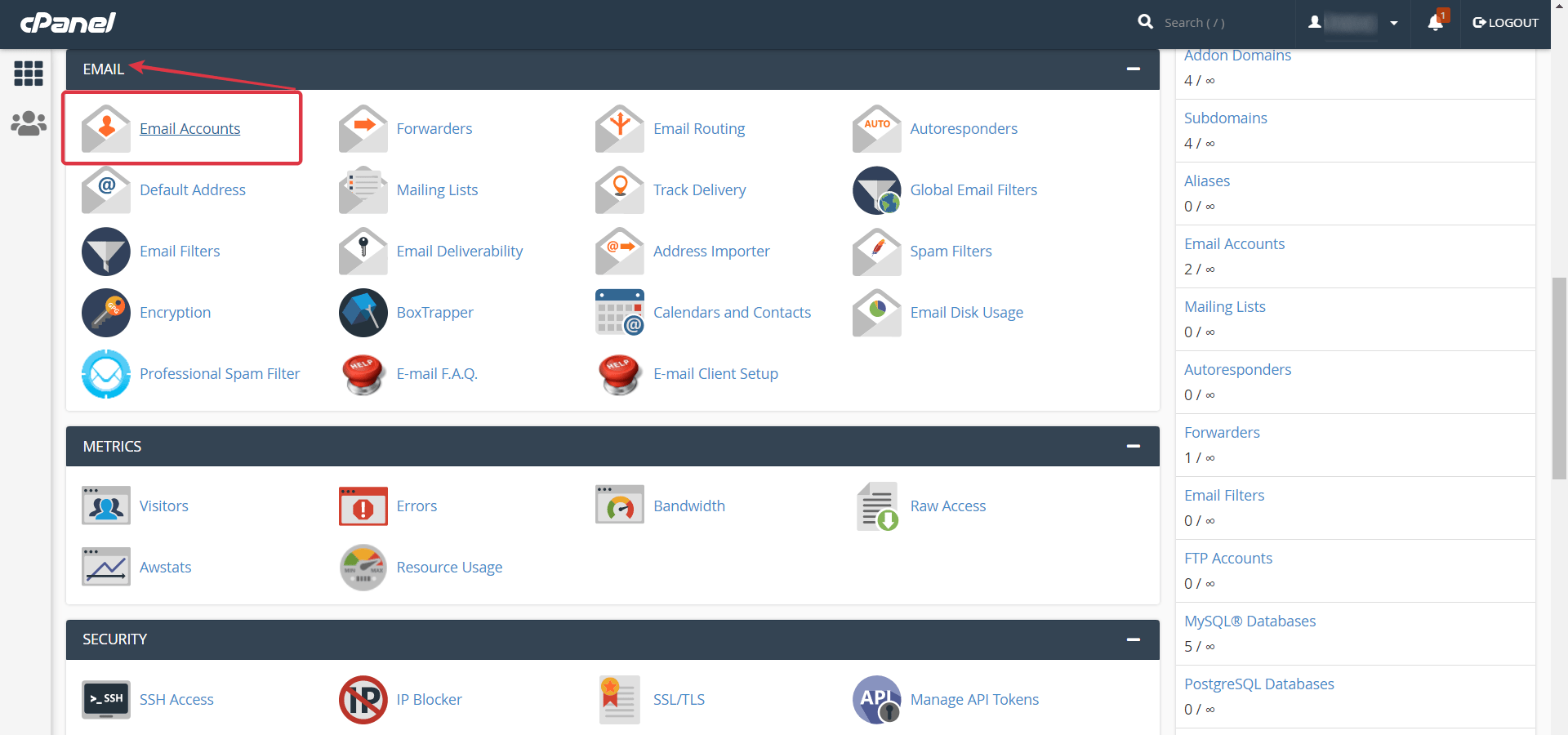Screen dimensions: 1568x735
Task: Open the Manage API Tokens icon
Action: pyautogui.click(x=877, y=700)
